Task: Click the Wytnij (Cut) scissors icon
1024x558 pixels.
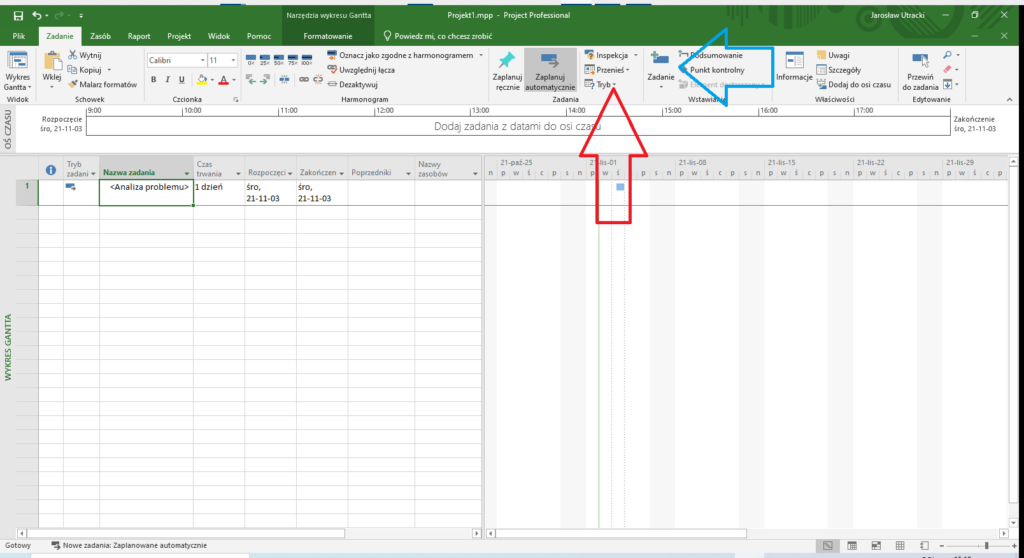Action: (73, 56)
